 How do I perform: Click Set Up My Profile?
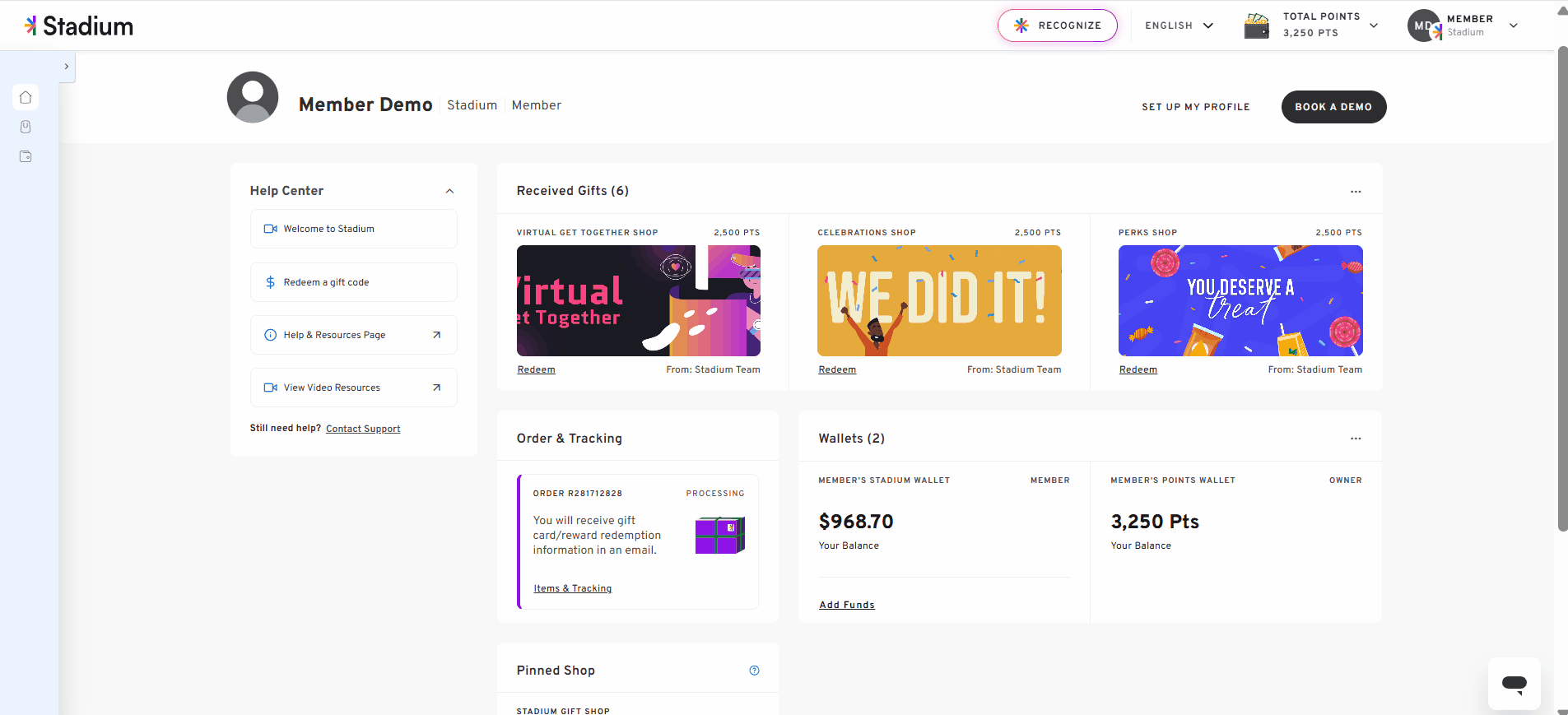(x=1195, y=107)
